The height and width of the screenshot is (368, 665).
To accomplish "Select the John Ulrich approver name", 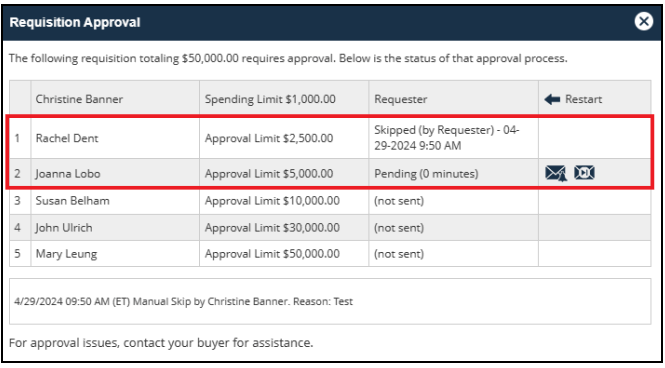I will pyautogui.click(x=64, y=228).
